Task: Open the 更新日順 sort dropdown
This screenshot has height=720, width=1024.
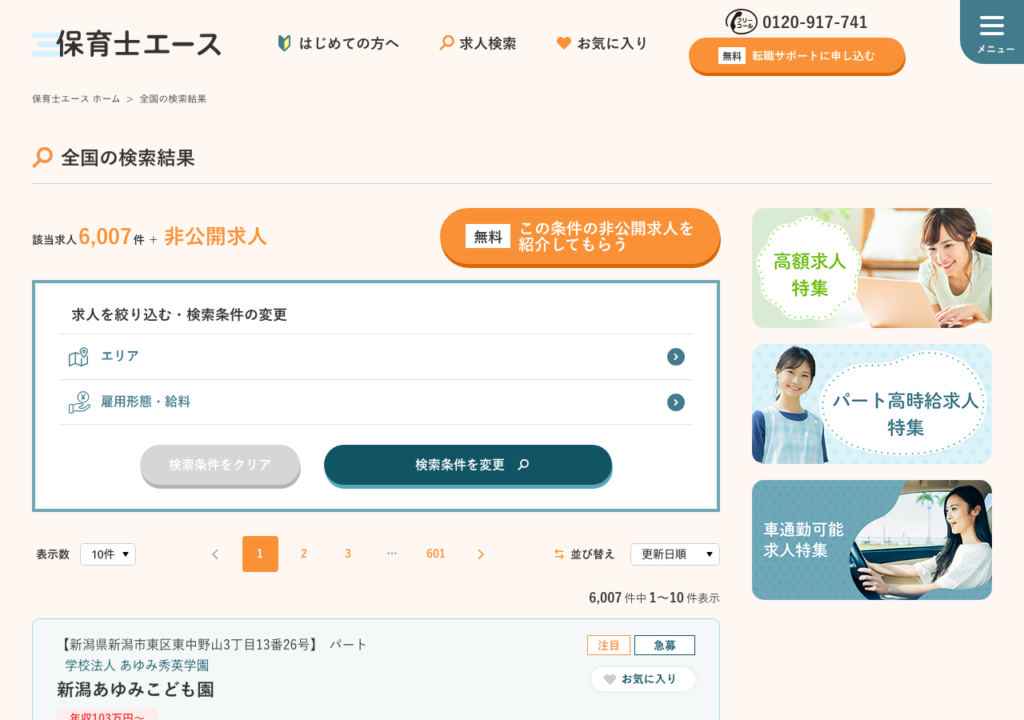Action: tap(675, 554)
